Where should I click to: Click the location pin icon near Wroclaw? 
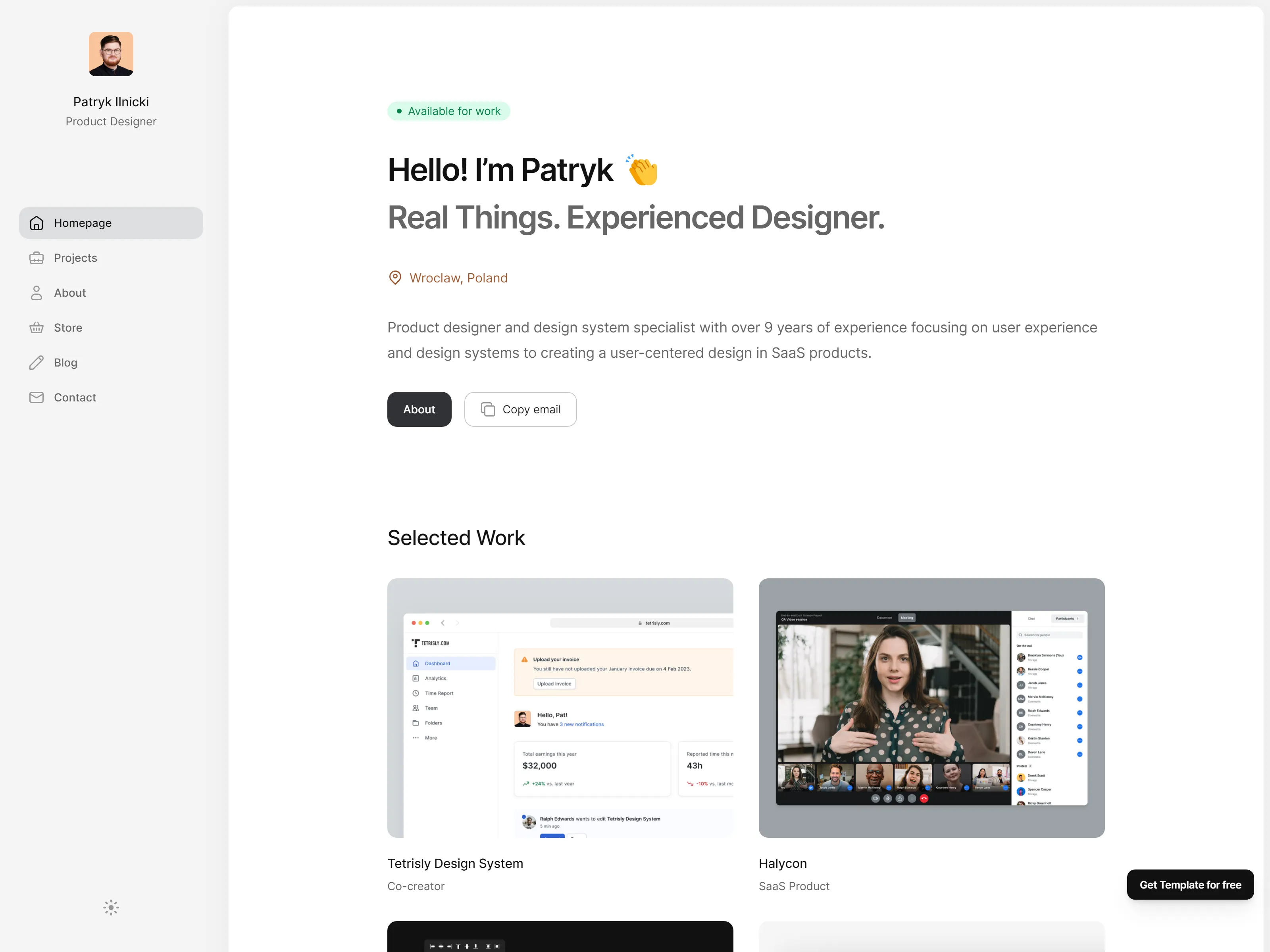(395, 278)
